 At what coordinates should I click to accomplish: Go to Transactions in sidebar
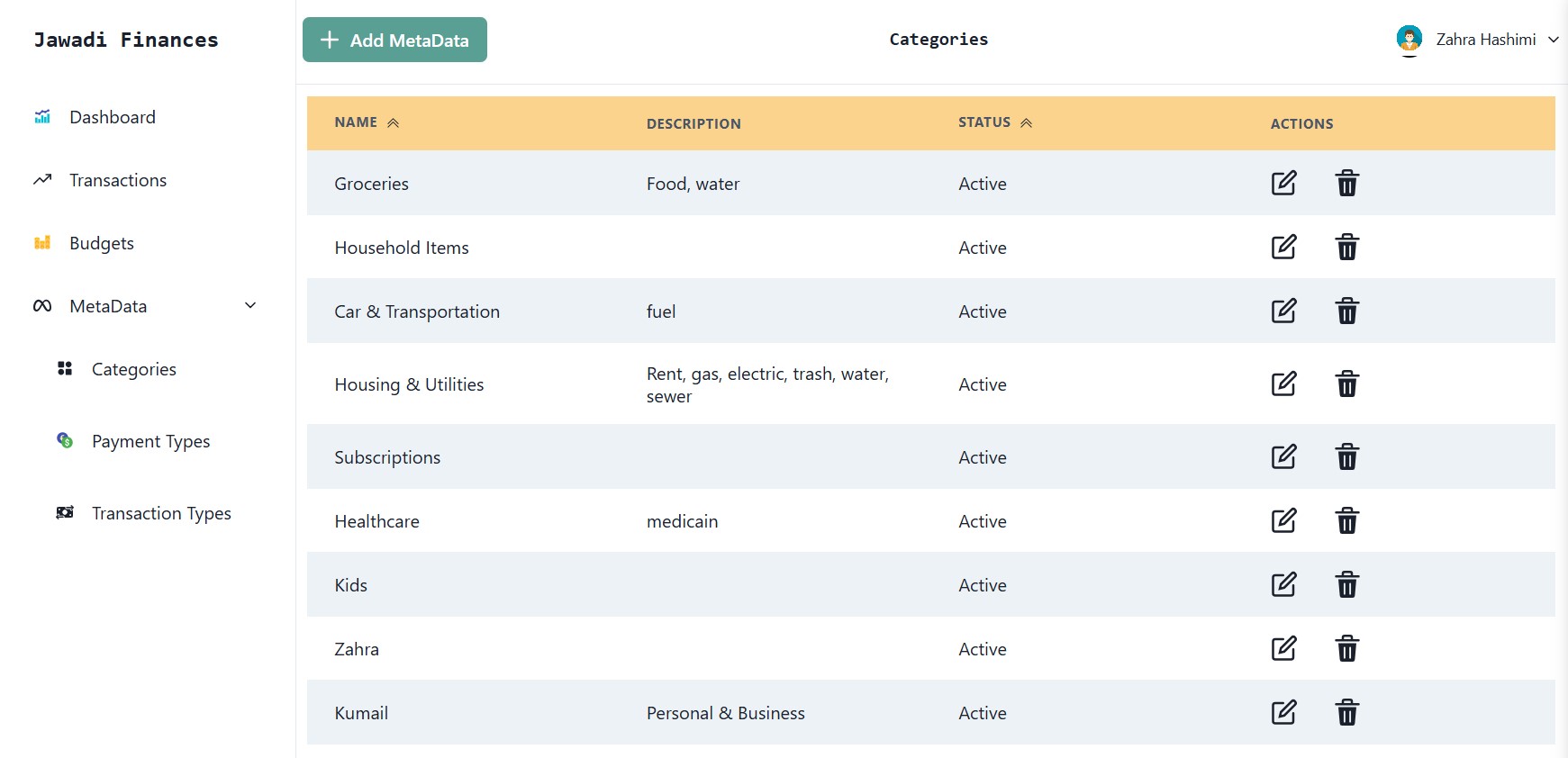[x=117, y=180]
